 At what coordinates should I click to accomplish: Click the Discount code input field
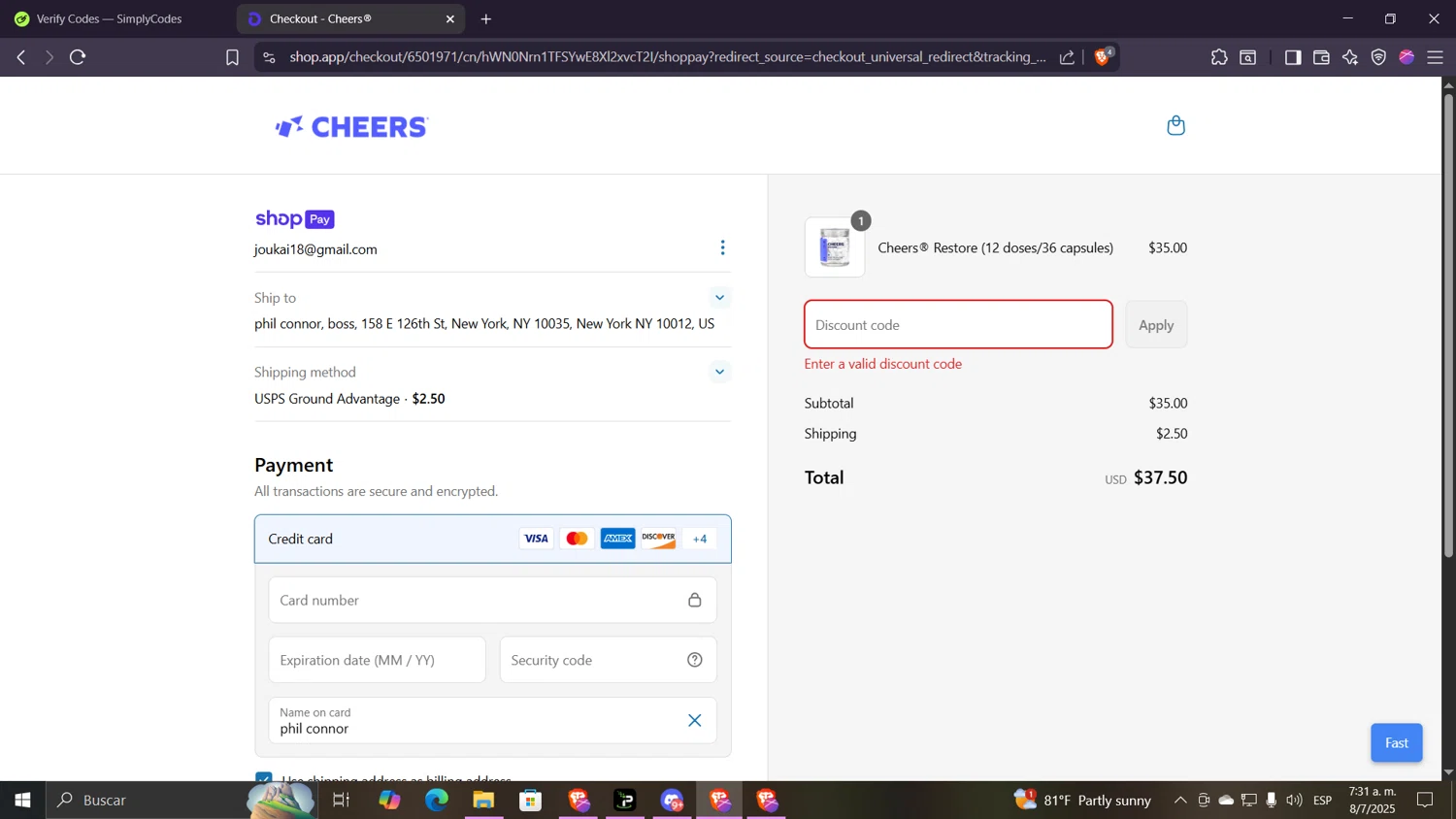pos(958,325)
